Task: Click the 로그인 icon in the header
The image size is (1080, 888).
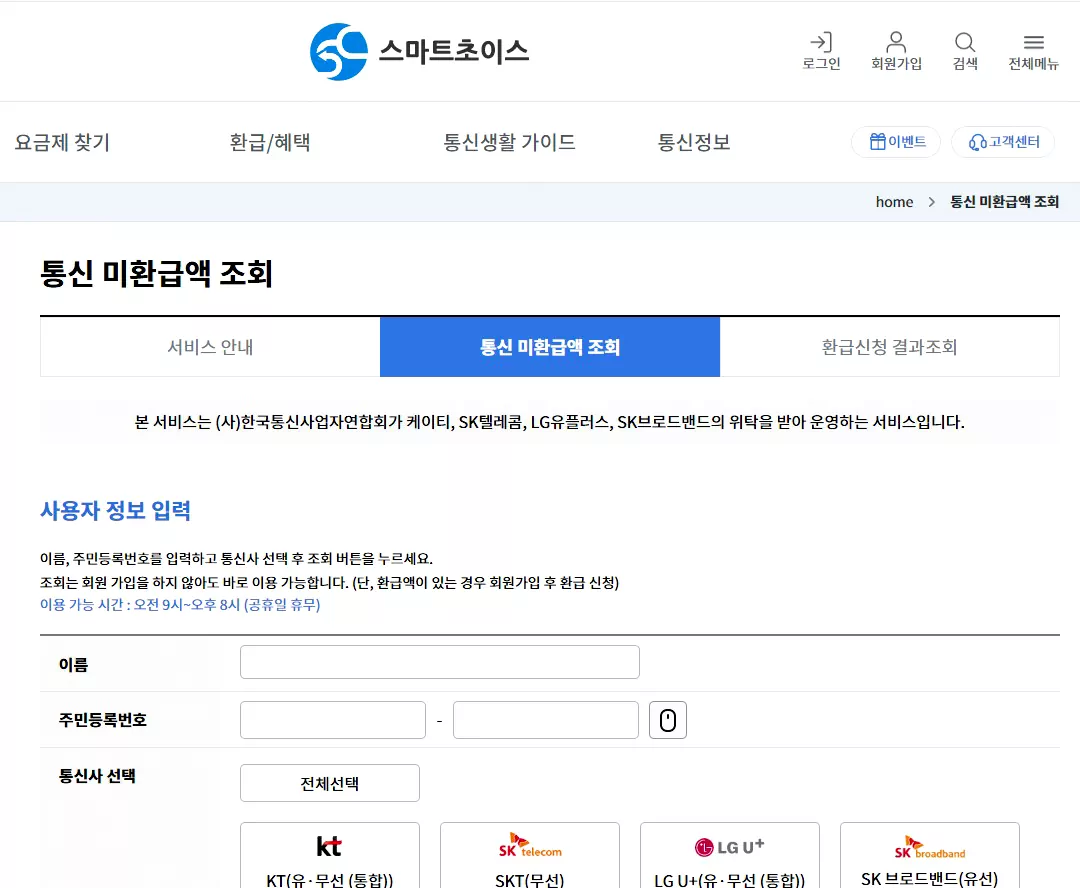Action: [821, 52]
